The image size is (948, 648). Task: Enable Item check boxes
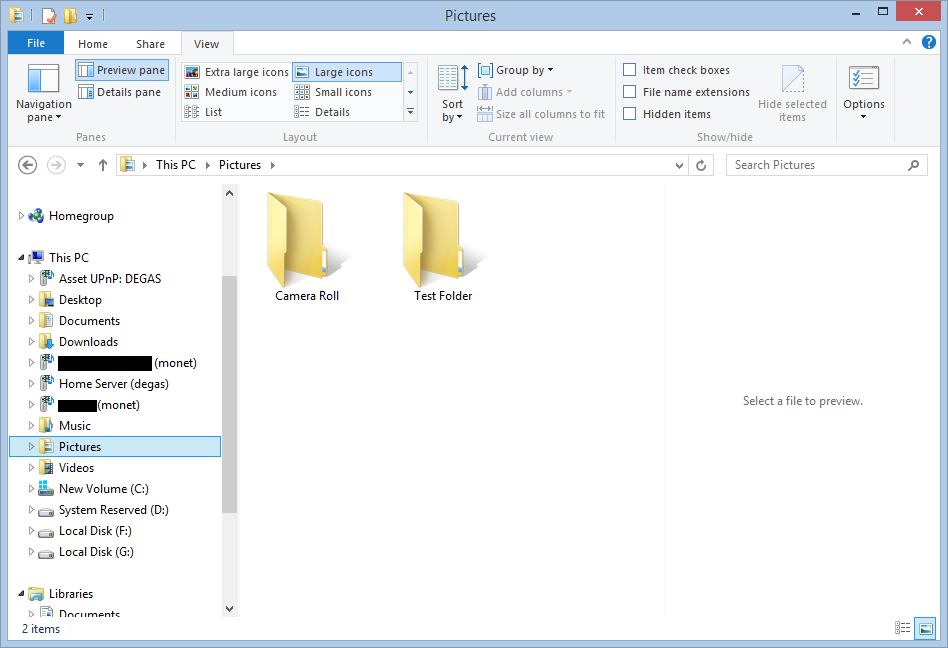(630, 70)
